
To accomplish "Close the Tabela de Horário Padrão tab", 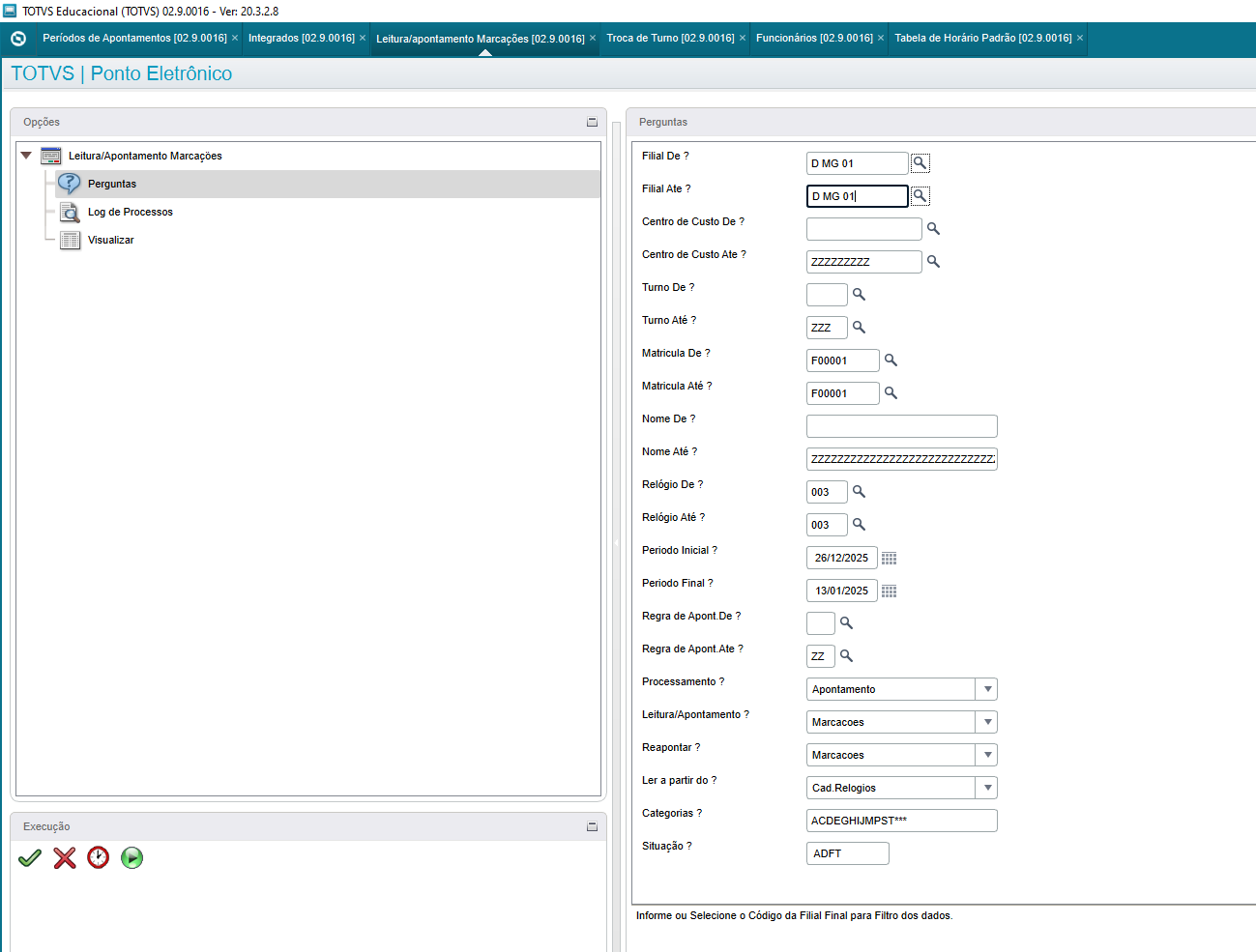I will click(x=1080, y=39).
